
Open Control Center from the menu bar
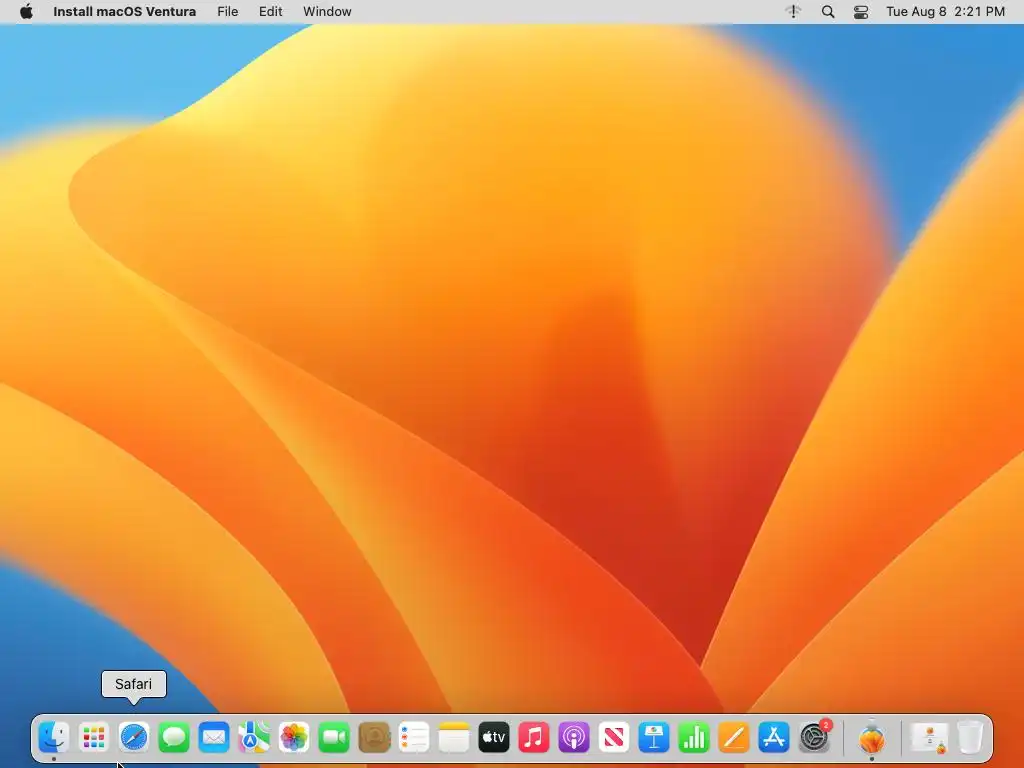861,12
